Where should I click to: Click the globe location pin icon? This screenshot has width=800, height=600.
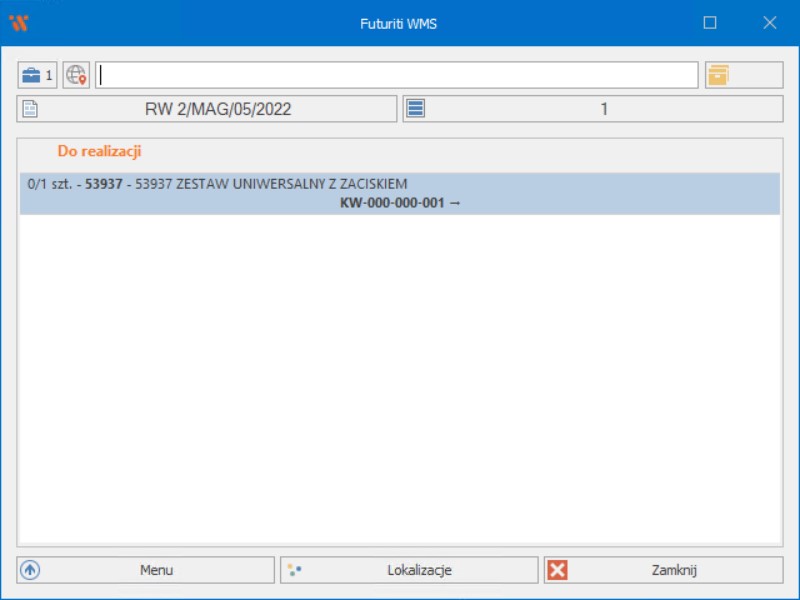click(76, 75)
